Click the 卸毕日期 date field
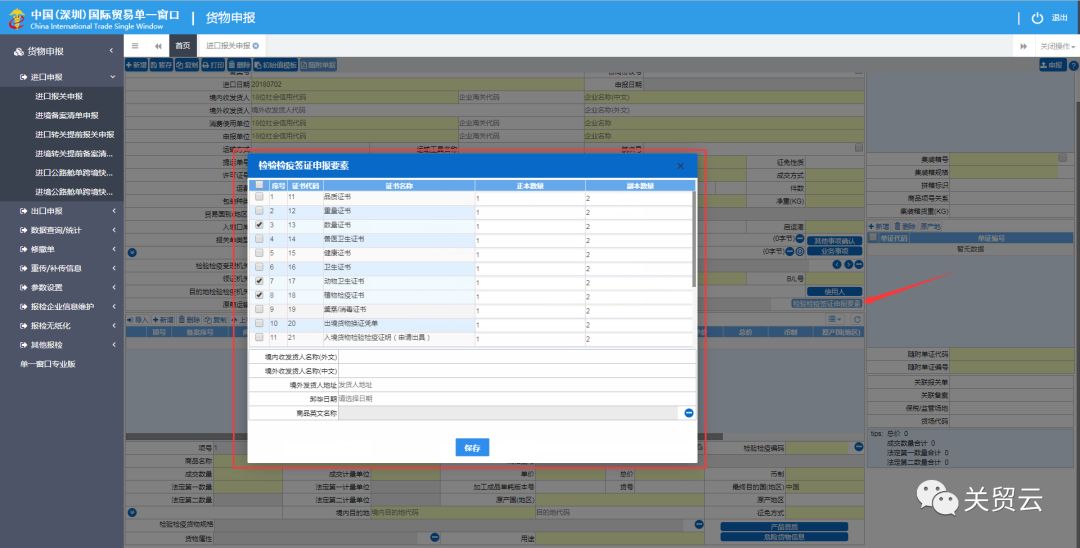This screenshot has height=548, width=1080. coord(517,399)
